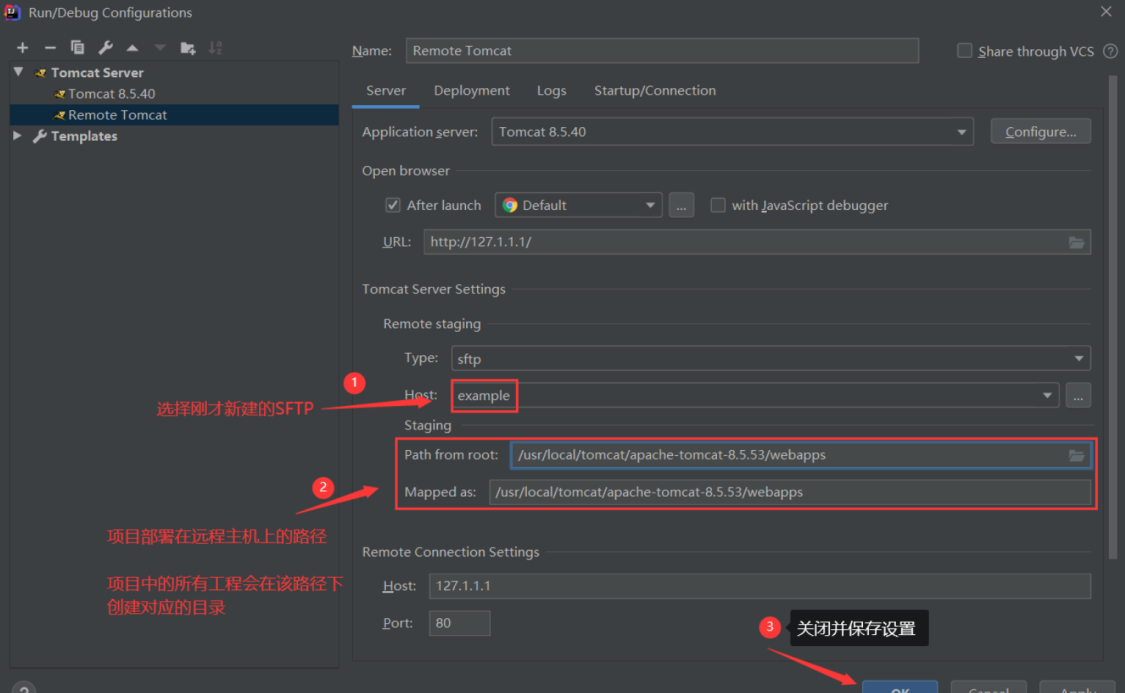Switch to the Server tab

click(x=386, y=90)
